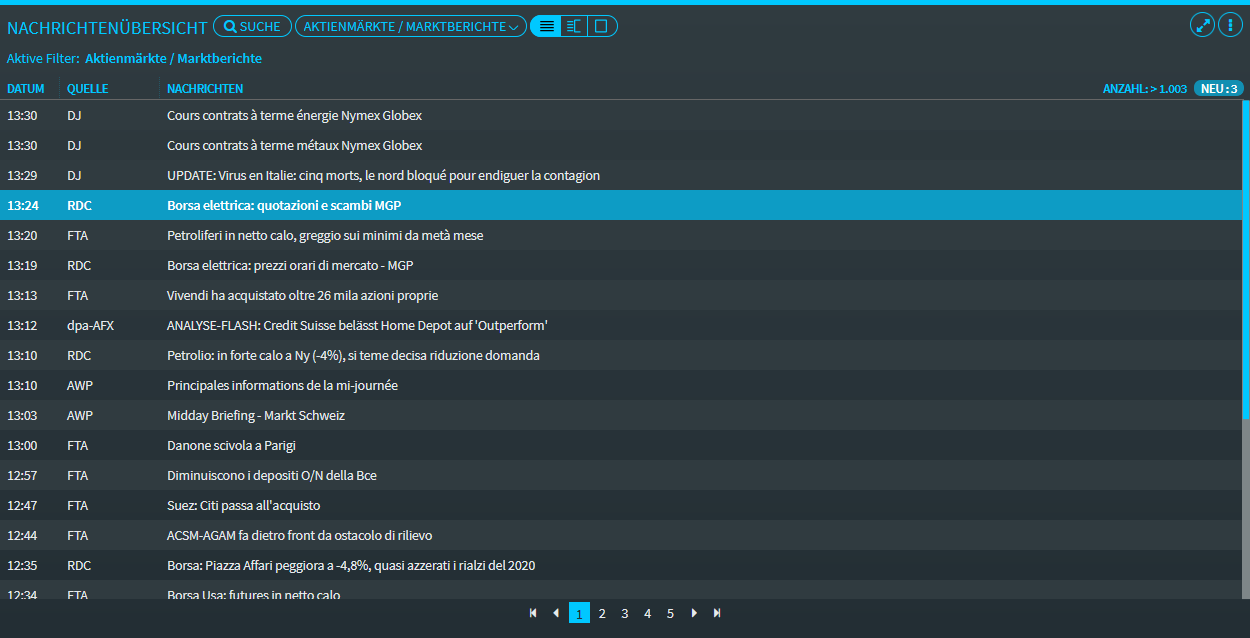Go to the next page

point(694,613)
